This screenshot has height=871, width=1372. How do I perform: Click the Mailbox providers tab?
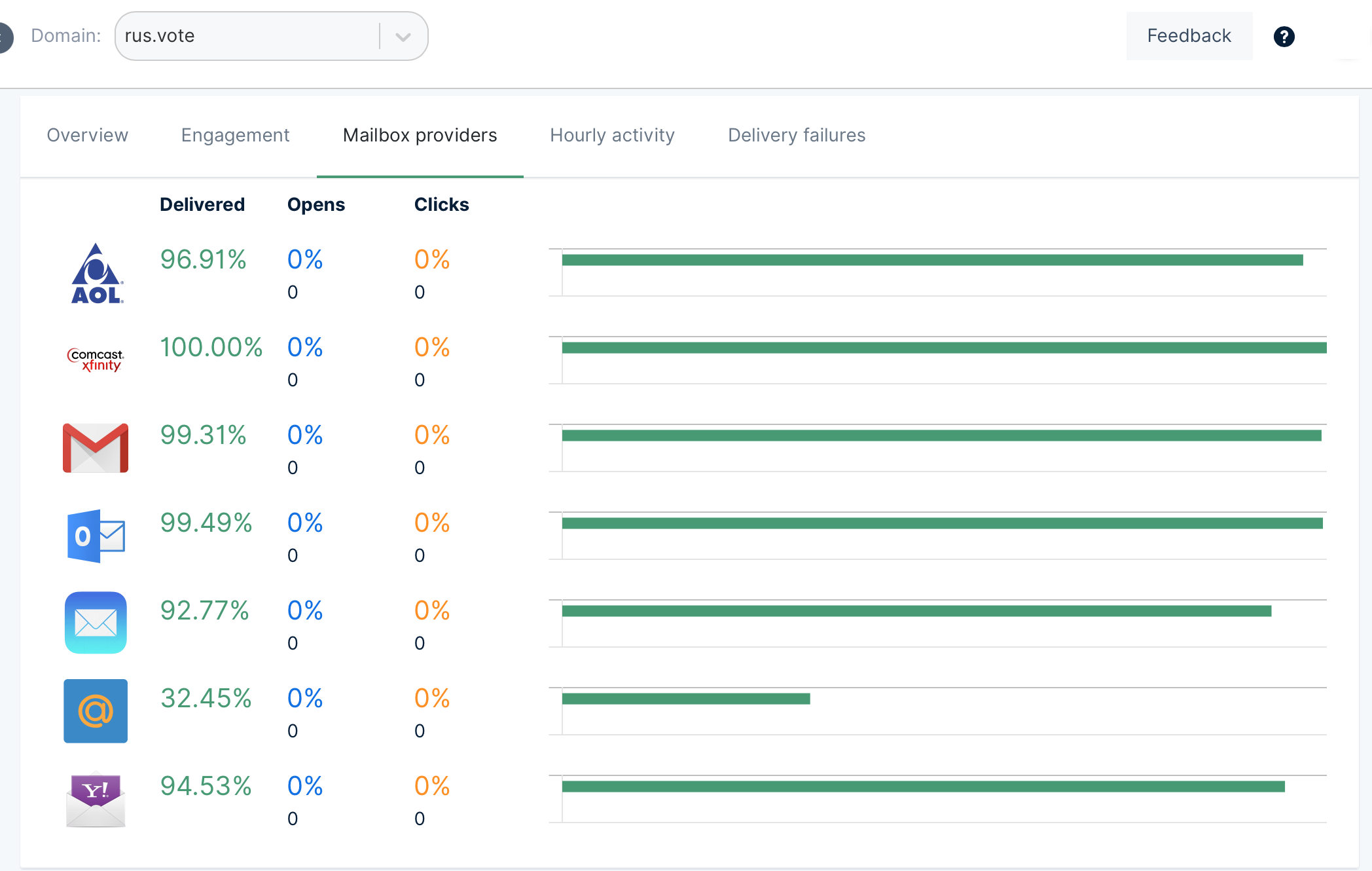pos(420,136)
